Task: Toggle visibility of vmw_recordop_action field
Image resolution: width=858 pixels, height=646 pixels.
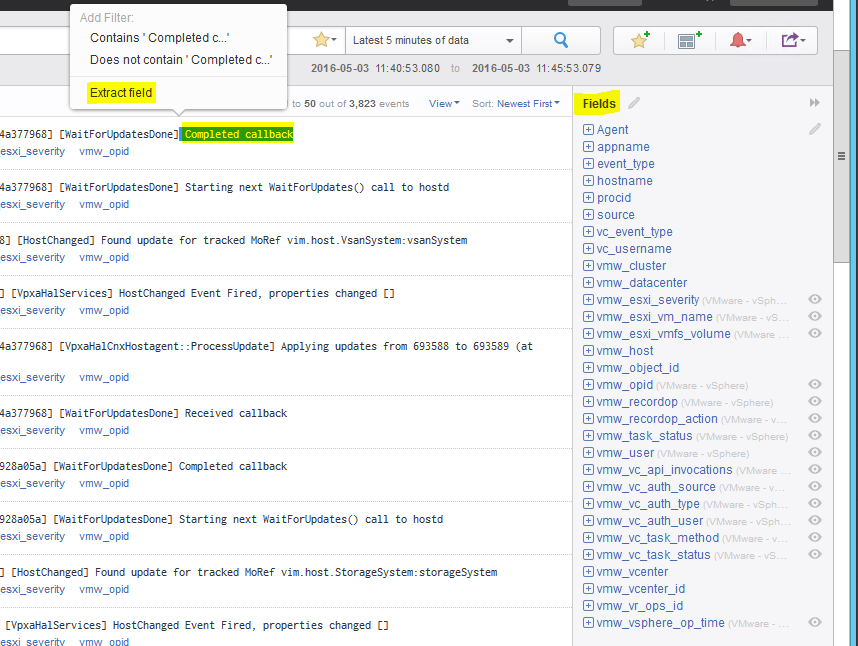Action: 815,418
